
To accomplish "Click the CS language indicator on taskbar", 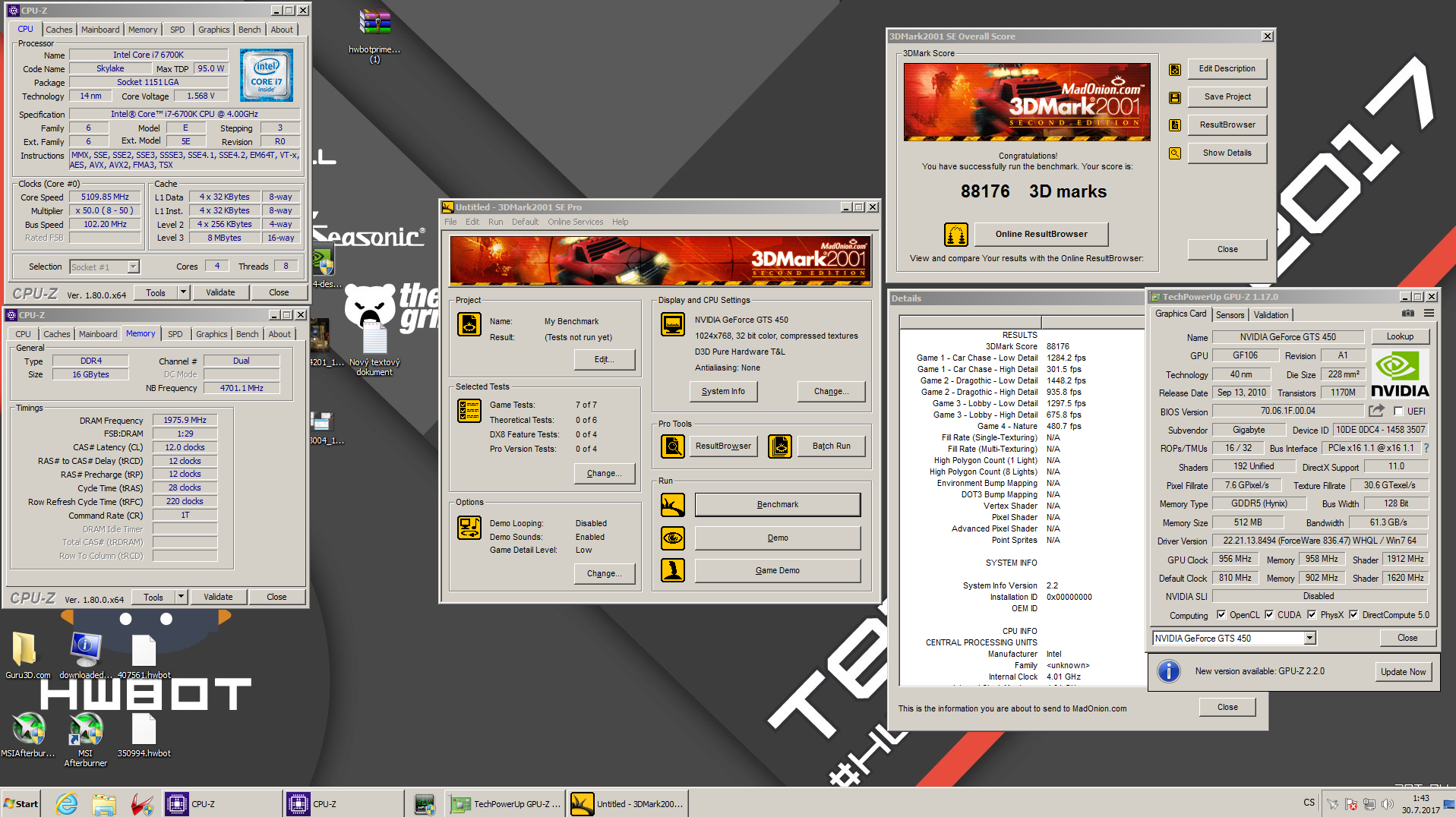I will pyautogui.click(x=1309, y=803).
